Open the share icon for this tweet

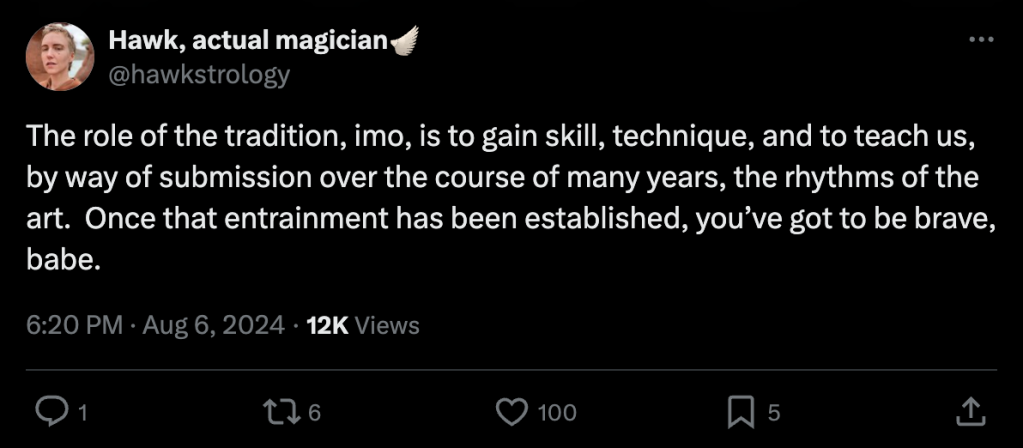click(970, 410)
